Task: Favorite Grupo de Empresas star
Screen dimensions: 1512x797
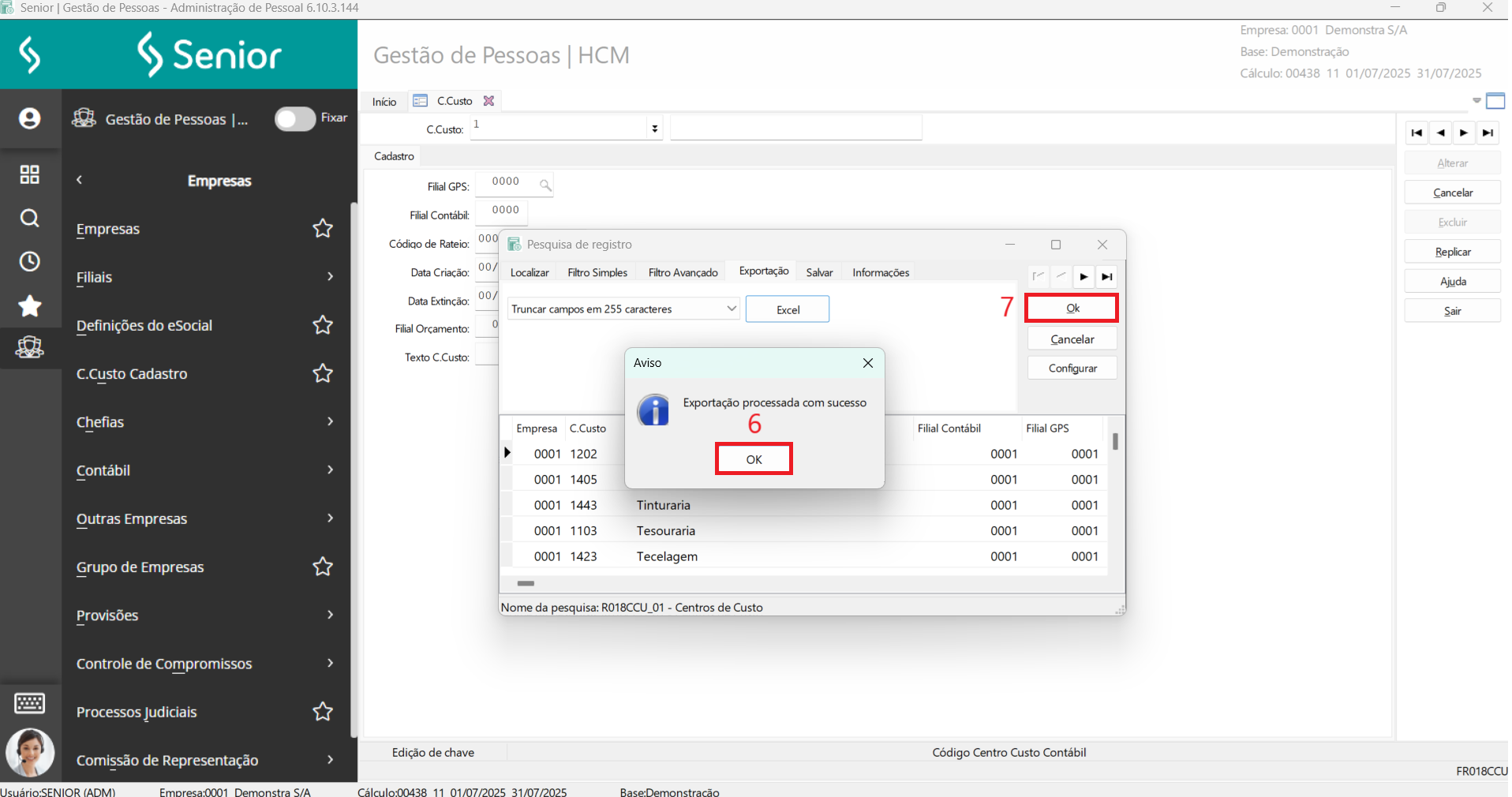Action: 323,567
